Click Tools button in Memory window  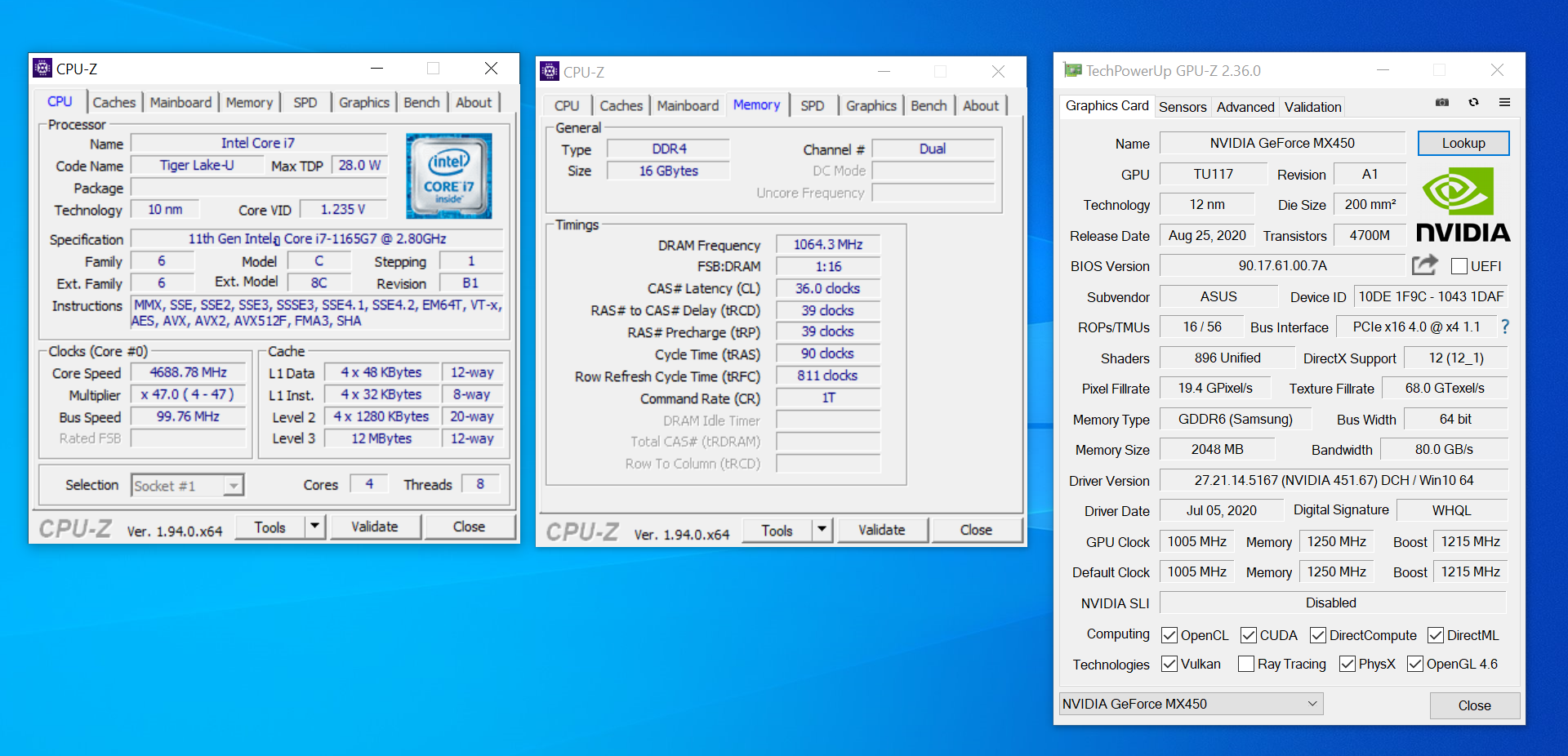(777, 530)
